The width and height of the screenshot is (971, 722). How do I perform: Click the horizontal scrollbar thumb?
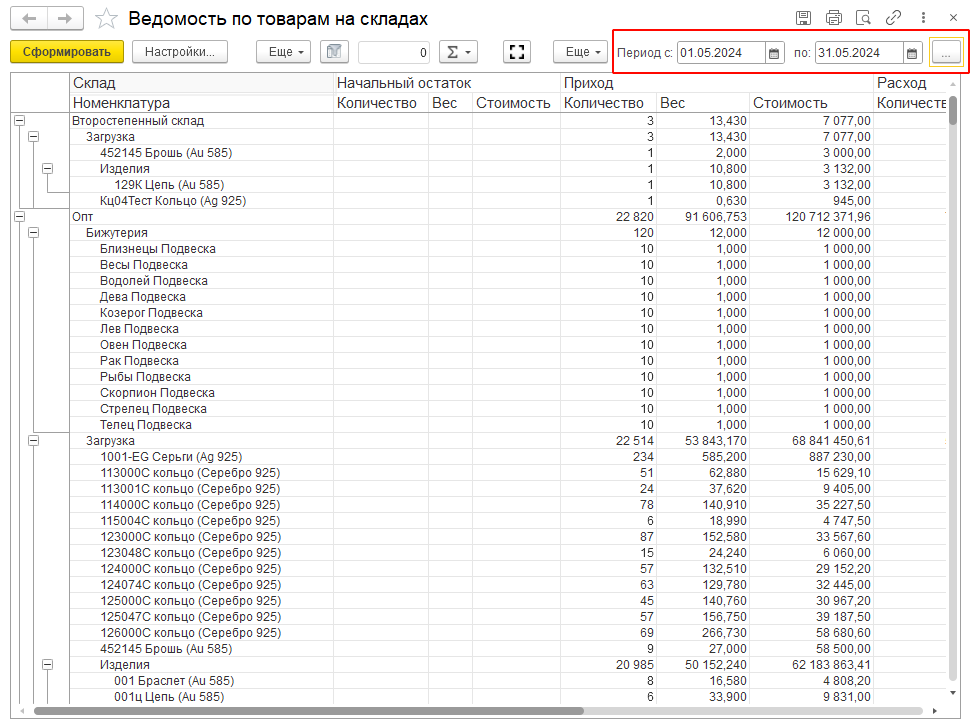308,711
